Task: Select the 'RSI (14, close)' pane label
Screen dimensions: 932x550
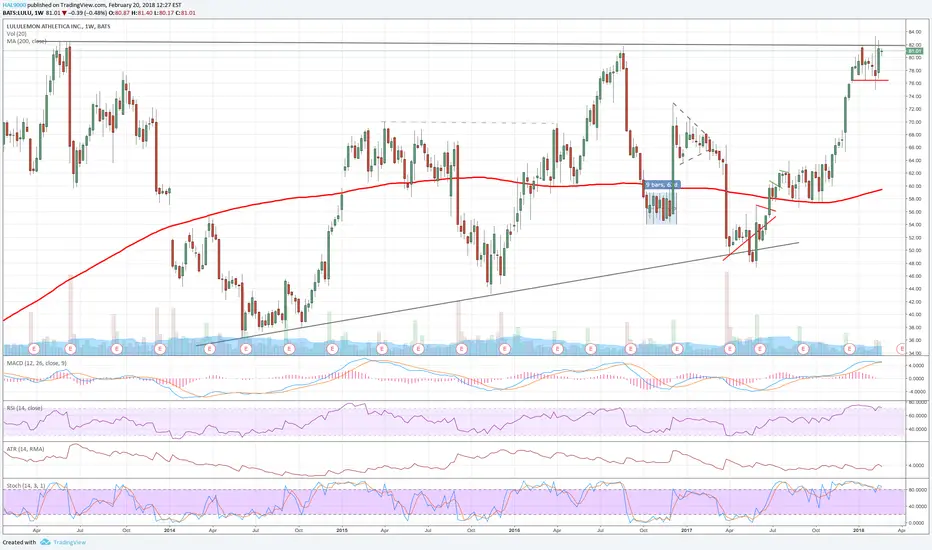Action: 24,408
